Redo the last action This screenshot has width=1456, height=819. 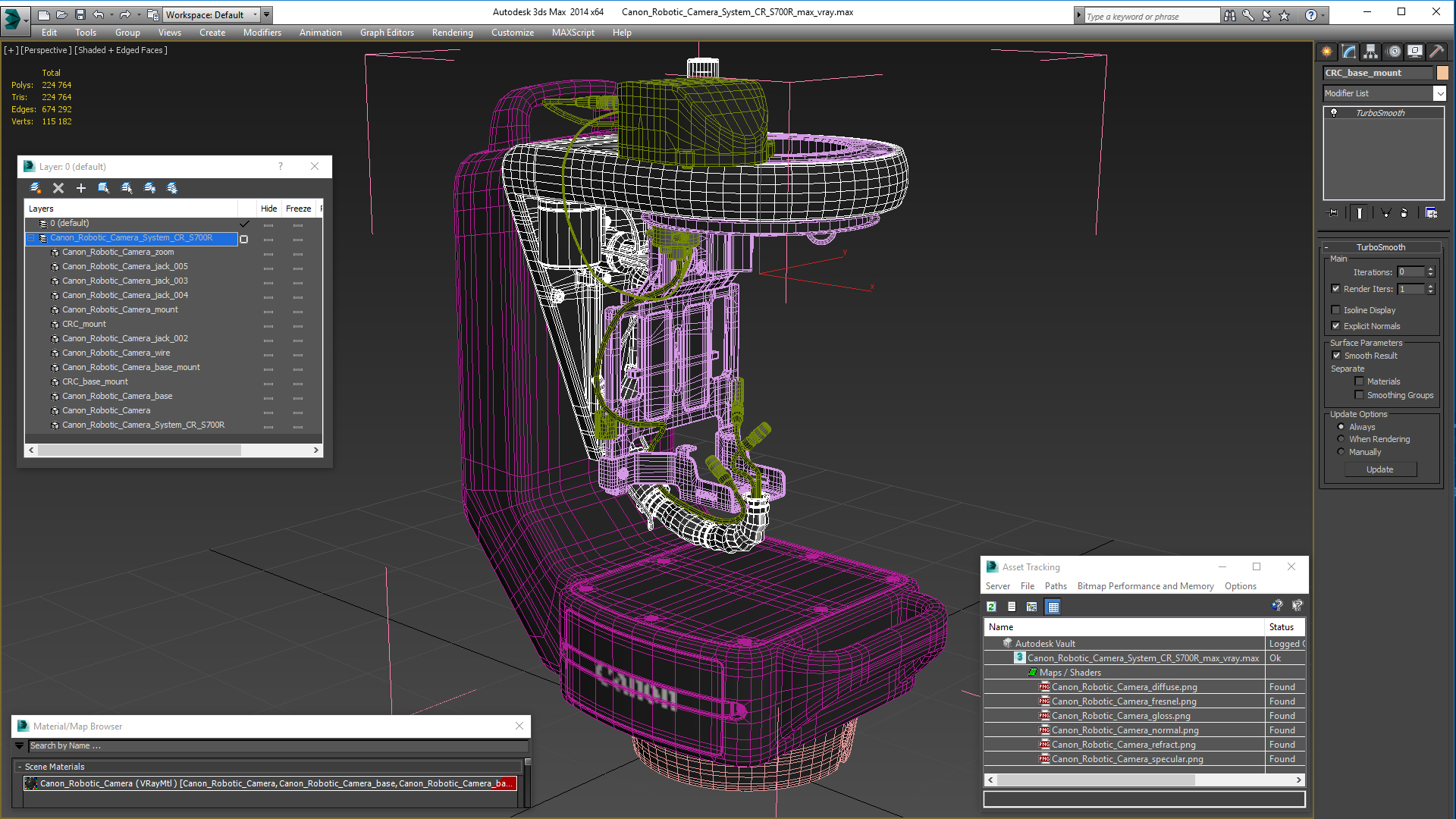[x=125, y=14]
